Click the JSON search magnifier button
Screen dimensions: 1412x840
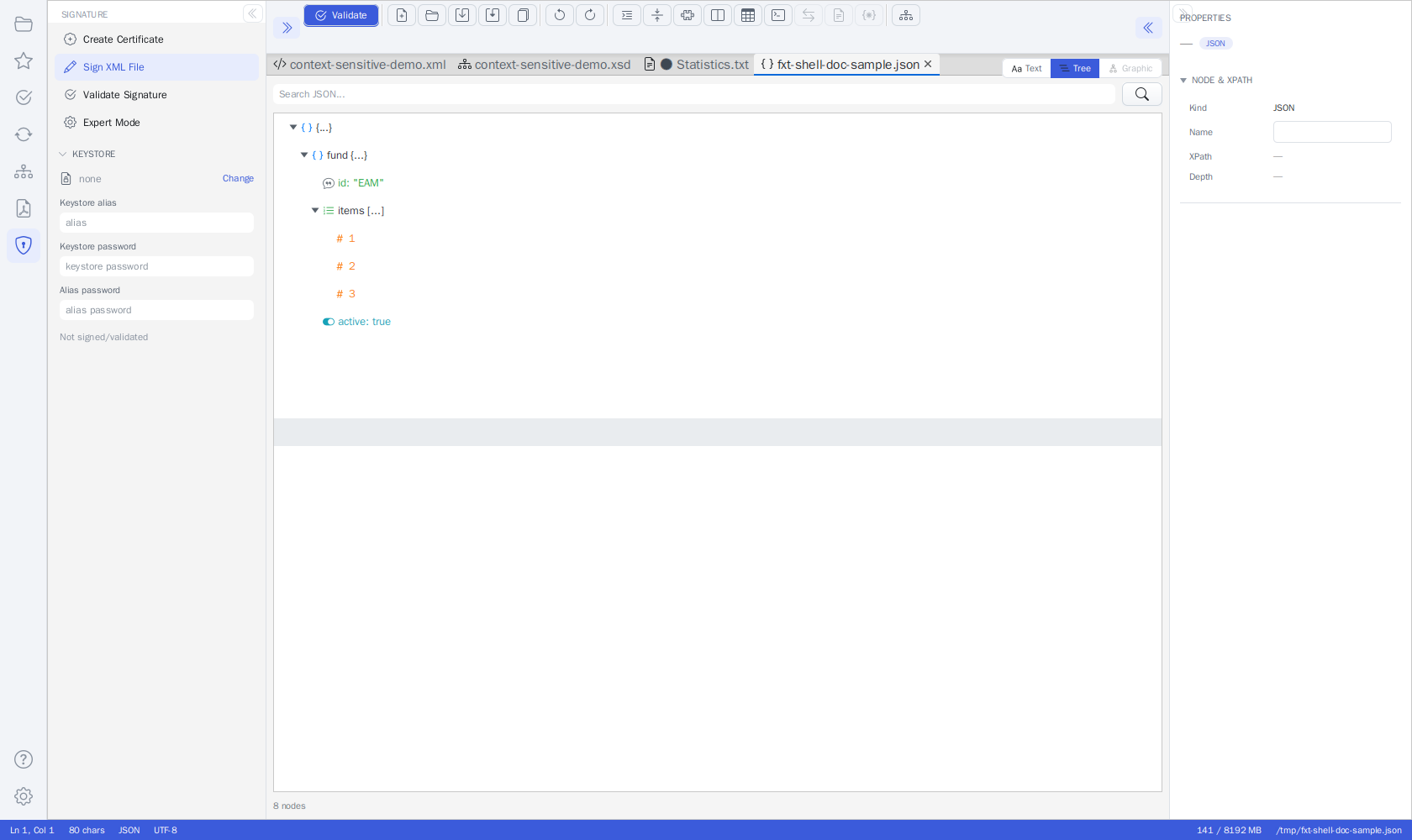1142,94
